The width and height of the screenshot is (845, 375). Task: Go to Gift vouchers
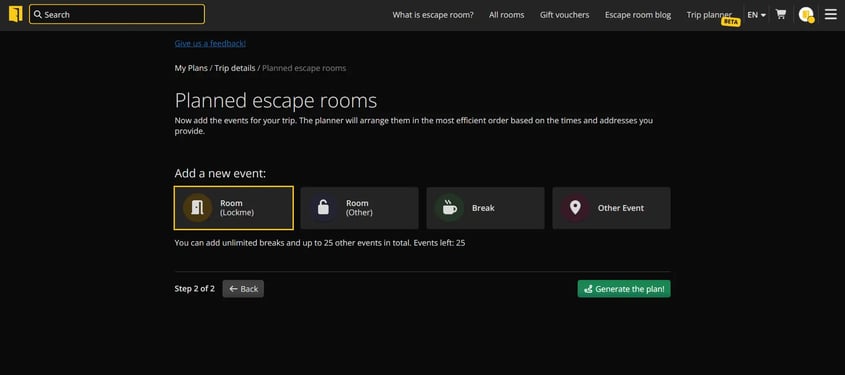tap(564, 15)
